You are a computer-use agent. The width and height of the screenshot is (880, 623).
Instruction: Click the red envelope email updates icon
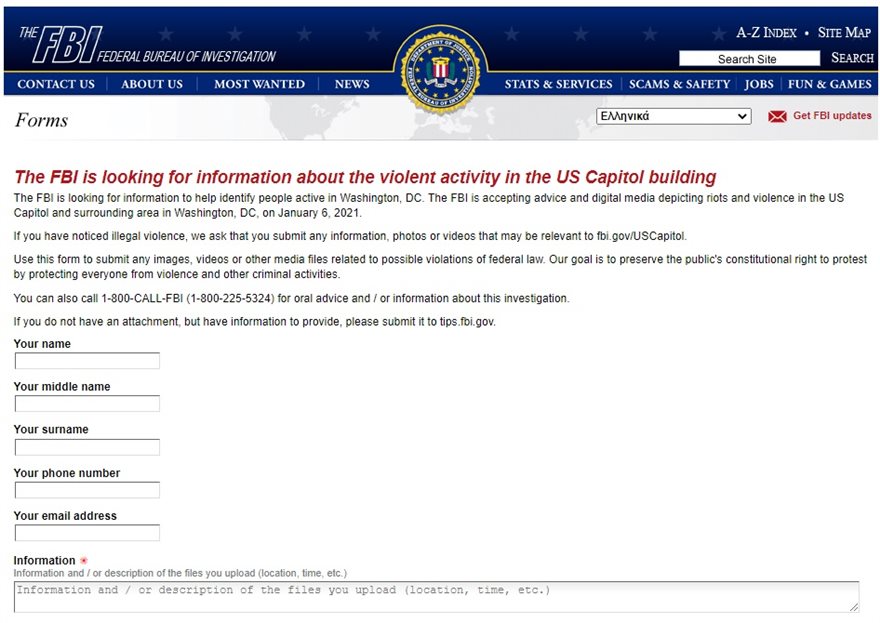777,117
